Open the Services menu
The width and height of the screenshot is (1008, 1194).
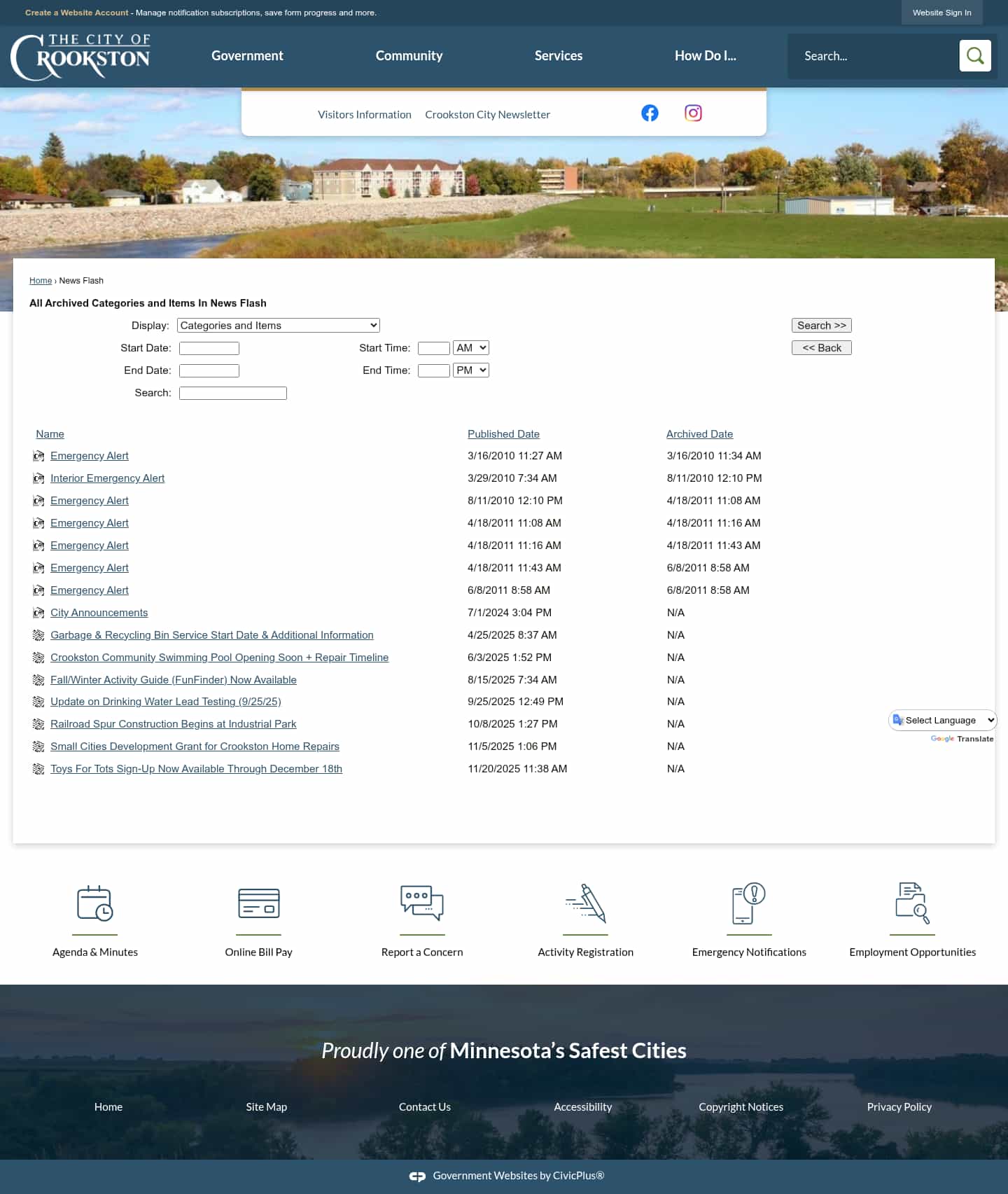coord(559,55)
